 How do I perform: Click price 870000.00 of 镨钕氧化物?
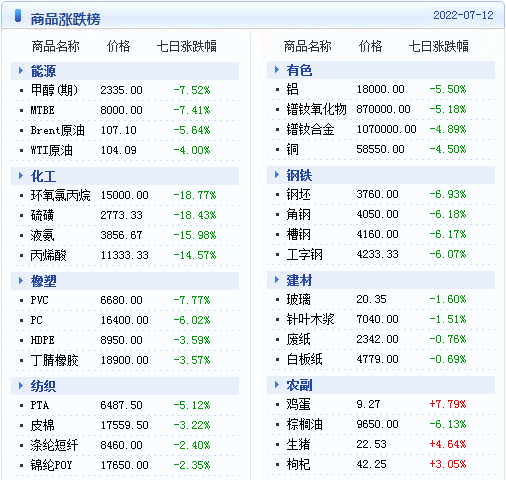tap(383, 109)
